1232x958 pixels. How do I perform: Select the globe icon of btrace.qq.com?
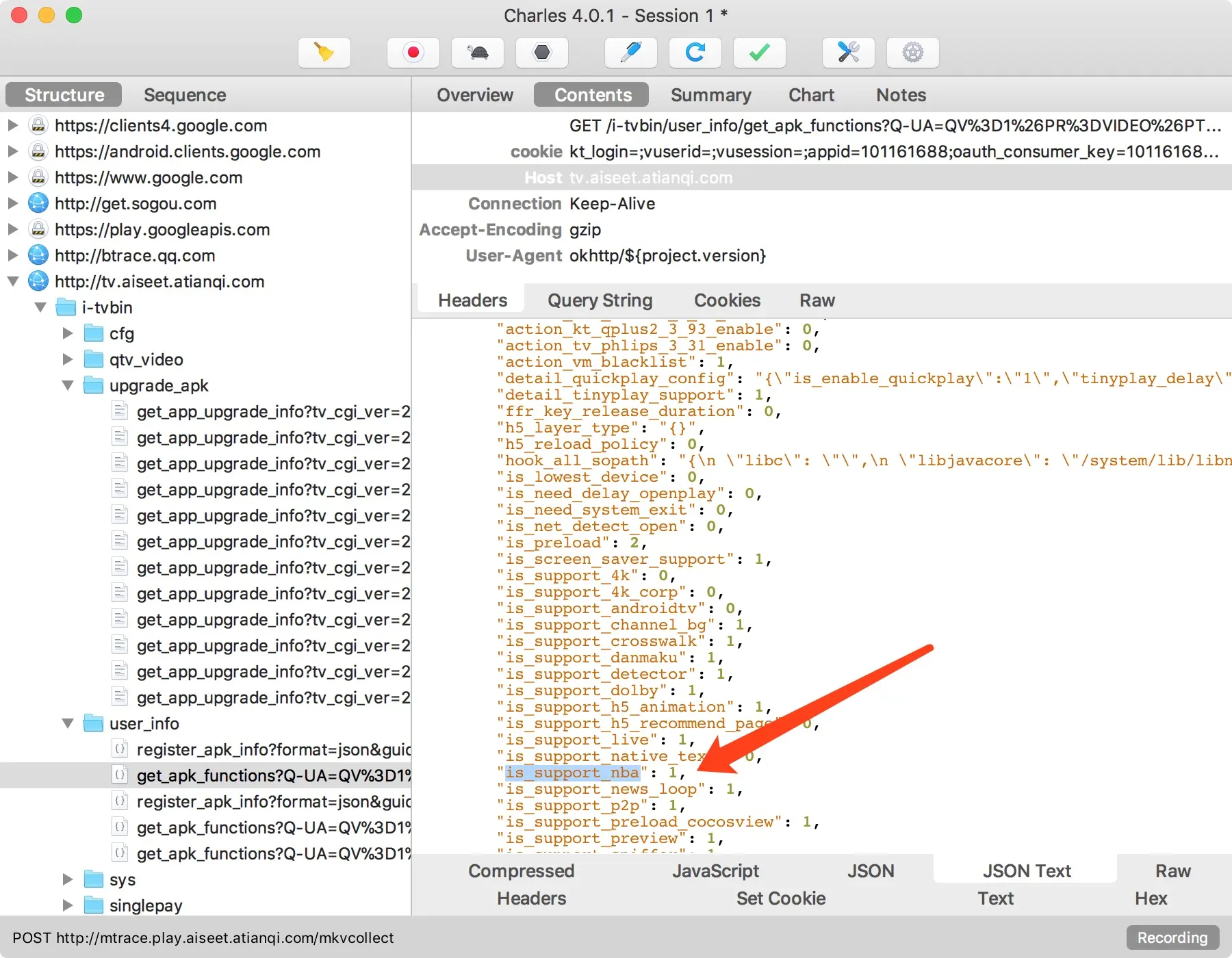point(38,255)
